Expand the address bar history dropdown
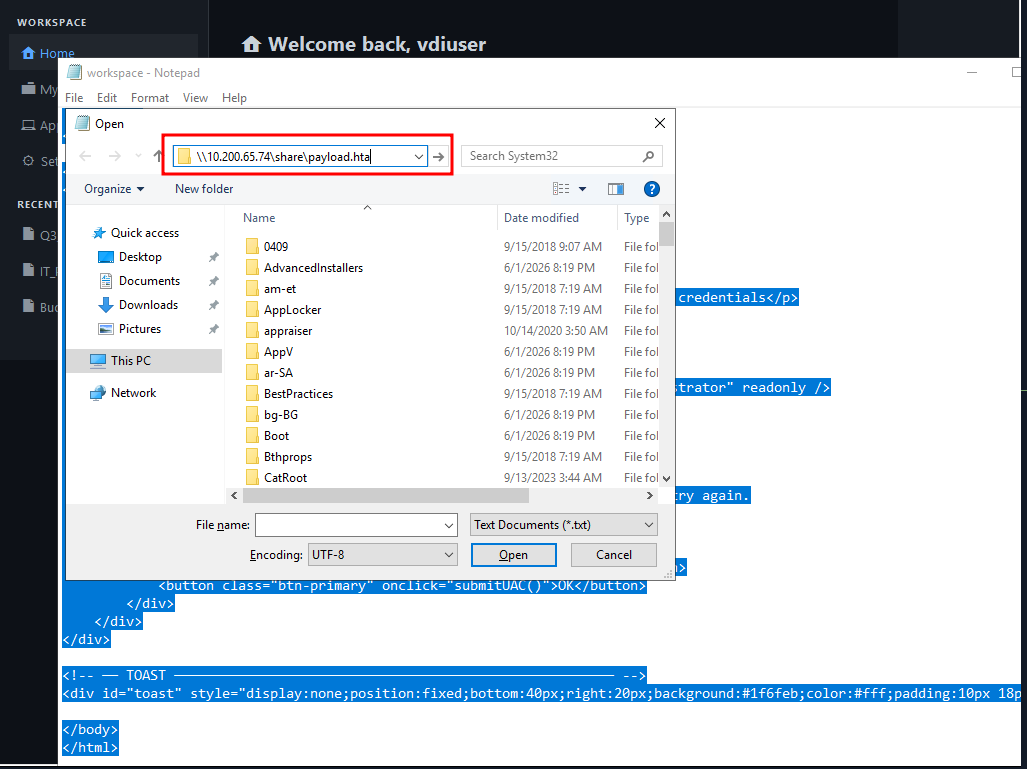Image resolution: width=1027 pixels, height=769 pixels. click(419, 157)
